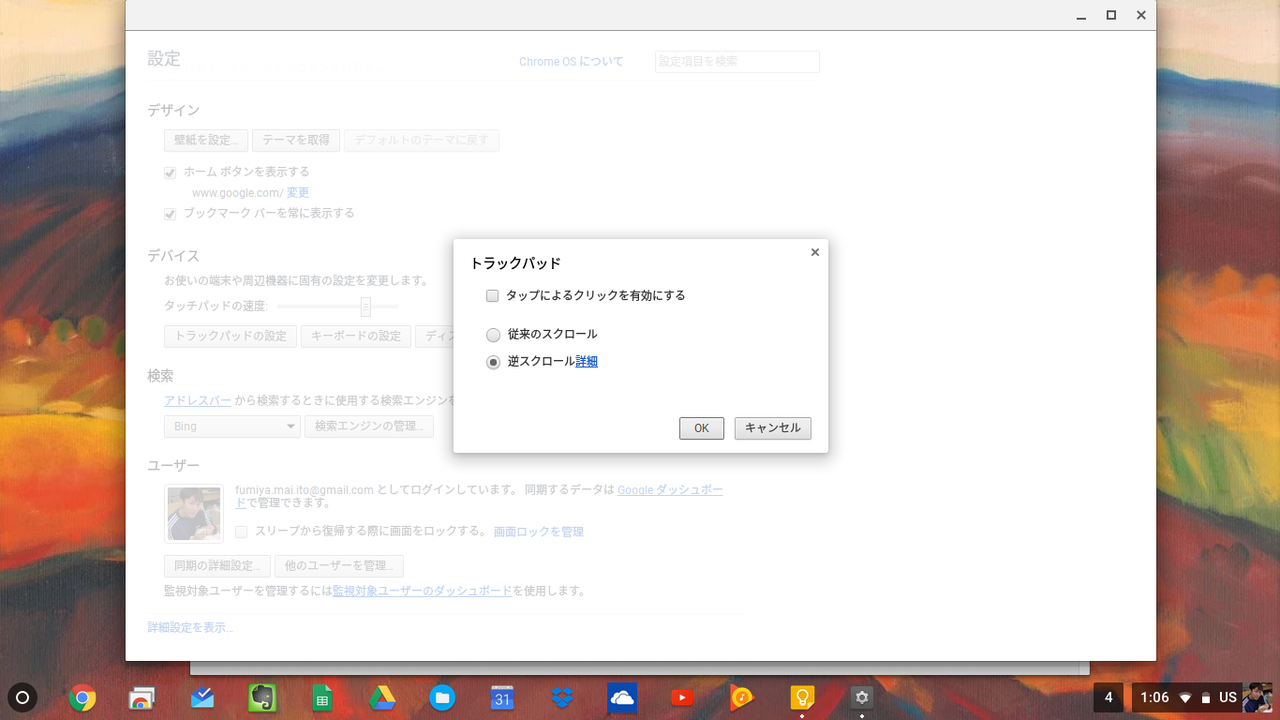Click the 詳細設定を表示 link

[190, 628]
